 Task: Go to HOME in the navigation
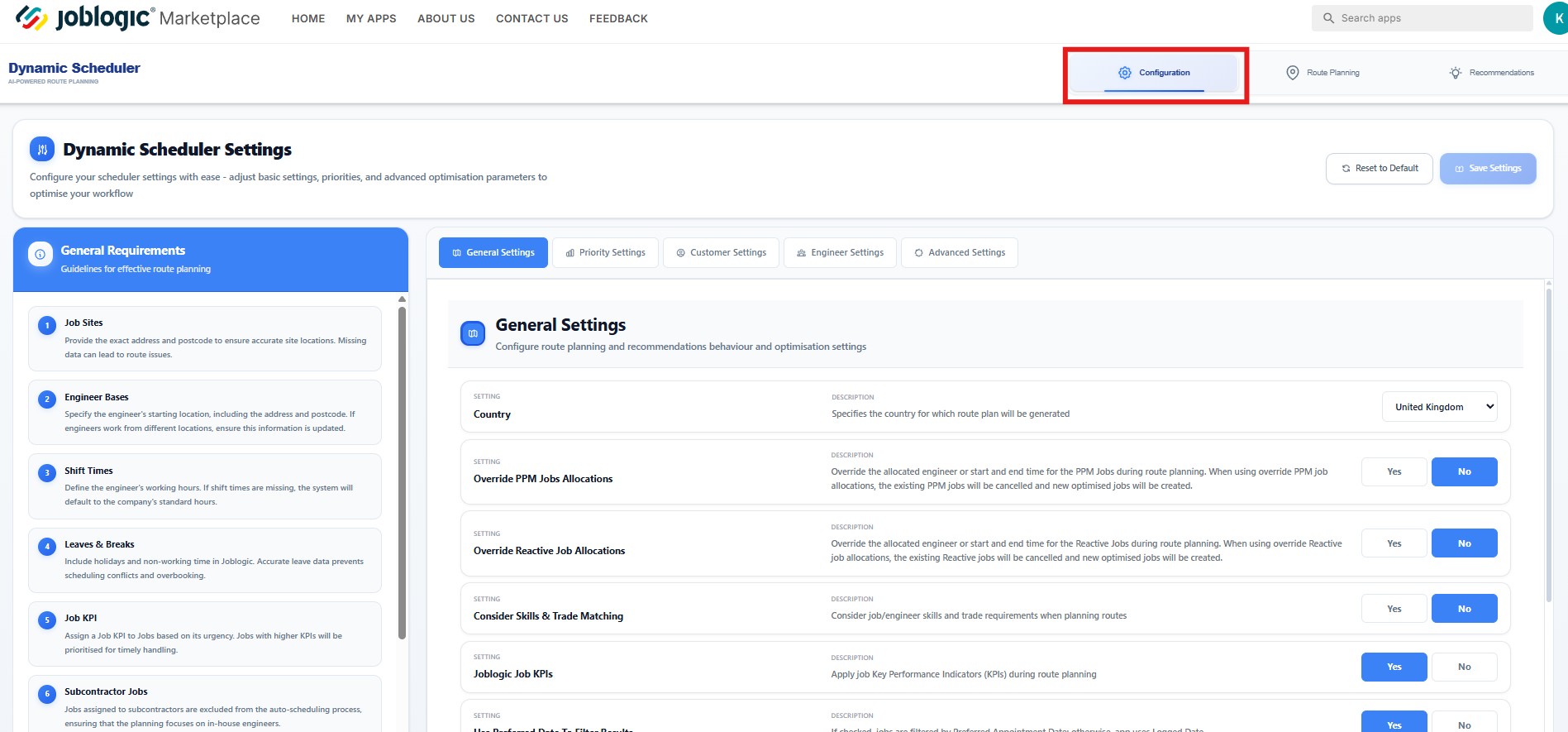(308, 18)
